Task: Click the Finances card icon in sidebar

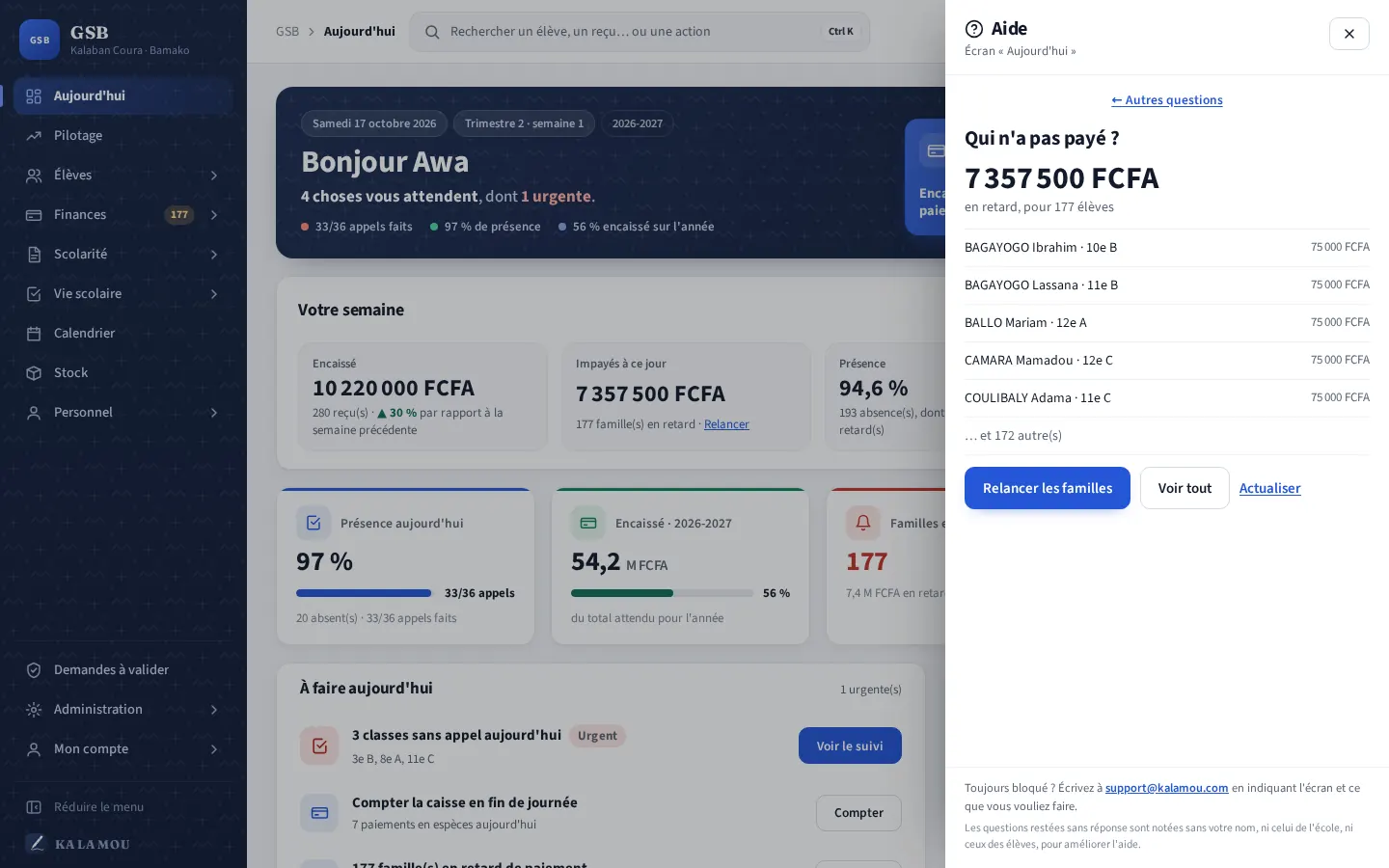Action: 34,215
